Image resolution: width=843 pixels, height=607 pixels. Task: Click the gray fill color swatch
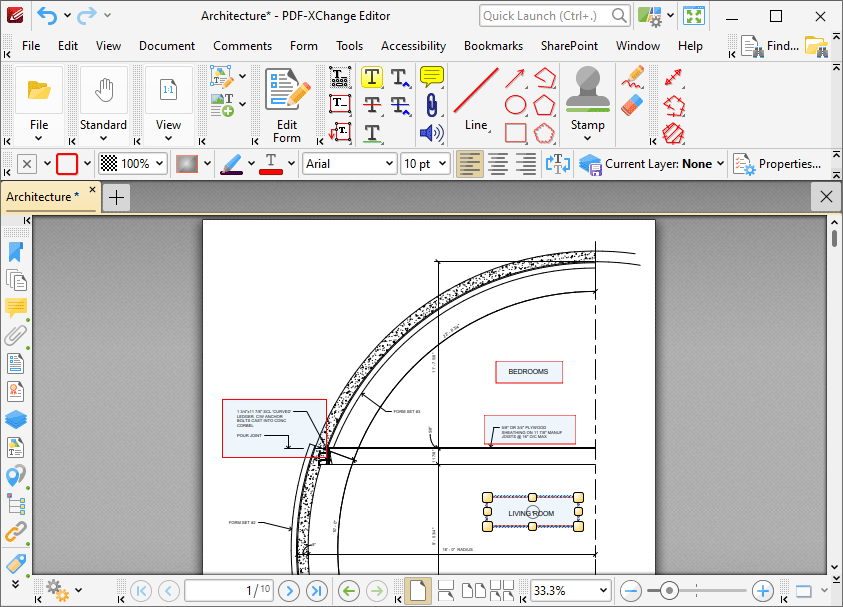[x=187, y=163]
